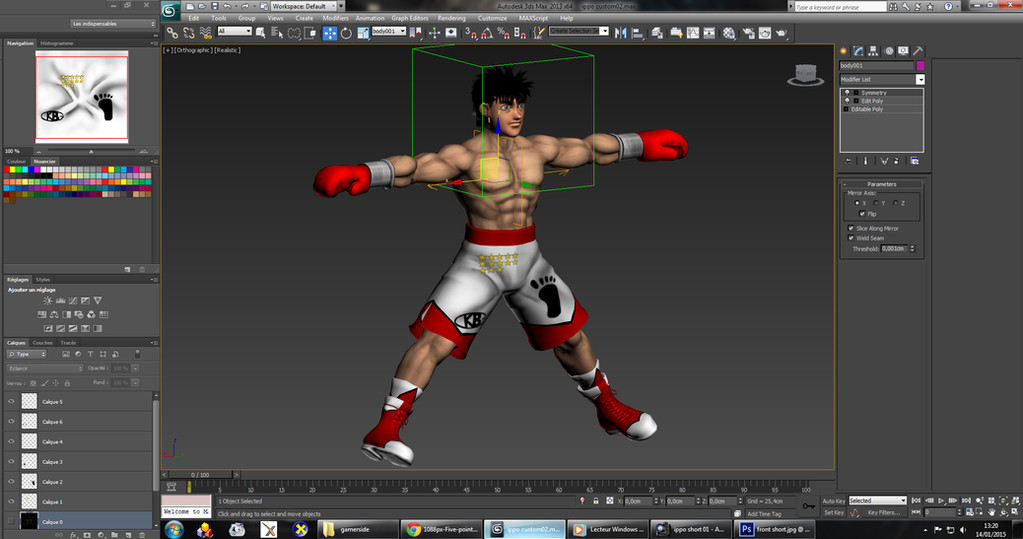Screen dimensions: 1023x539
Task: Click the Bind to Space Warp icon
Action: [x=206, y=33]
